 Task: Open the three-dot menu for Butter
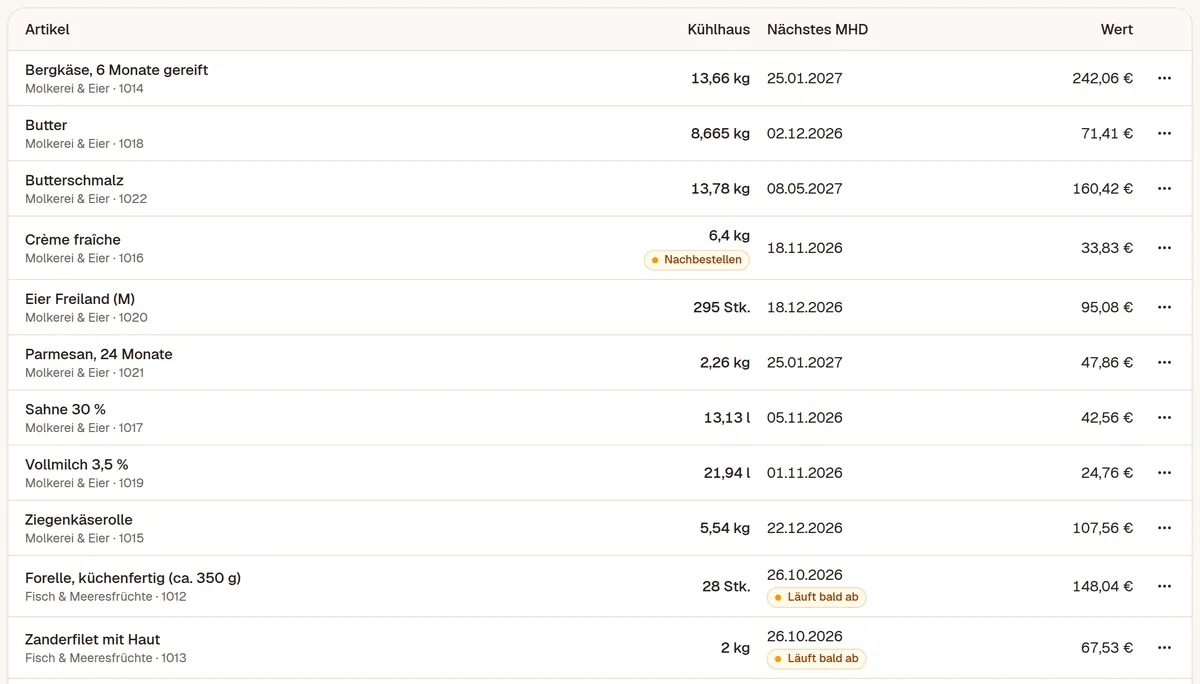1164,133
